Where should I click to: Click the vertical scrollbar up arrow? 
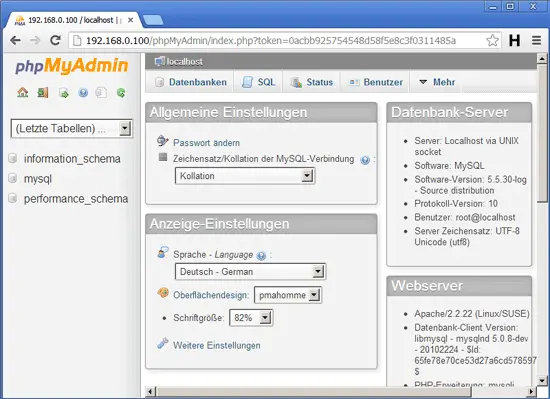pos(542,59)
